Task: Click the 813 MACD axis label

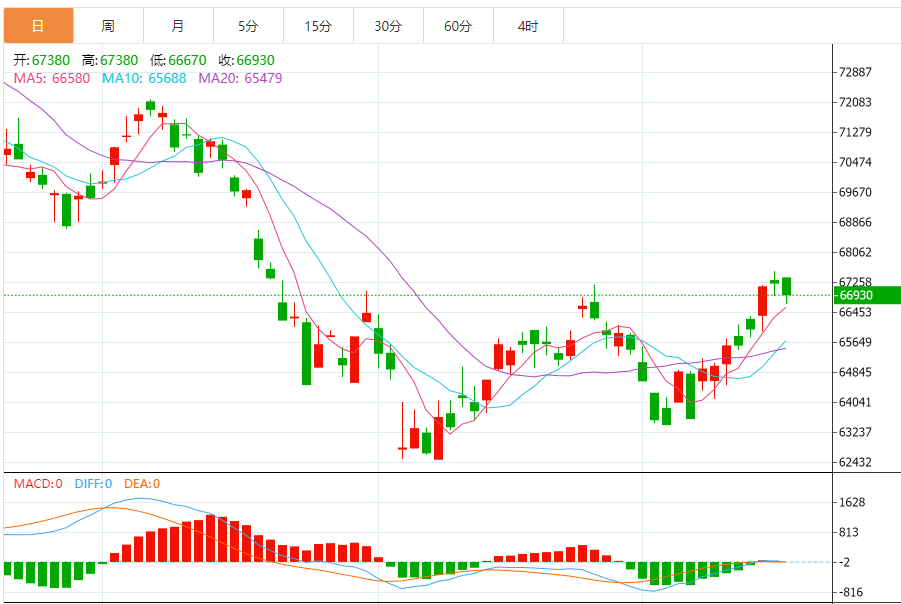Action: click(849, 532)
